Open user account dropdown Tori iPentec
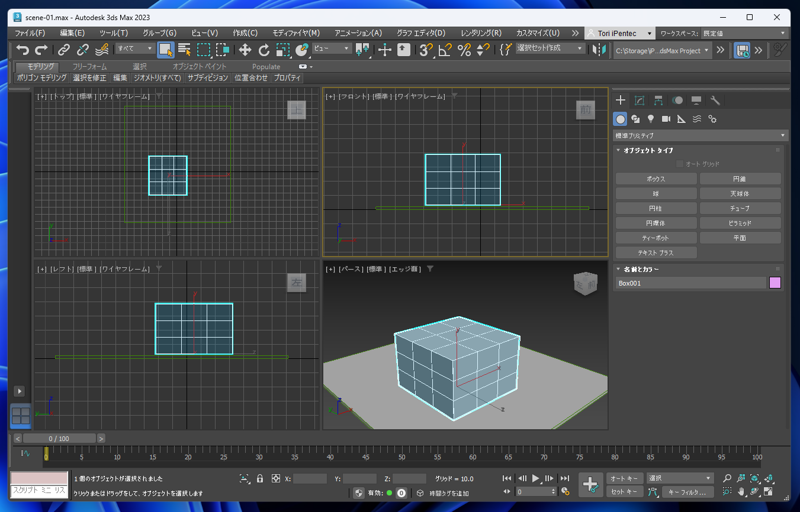The height and width of the screenshot is (512, 800). point(619,33)
